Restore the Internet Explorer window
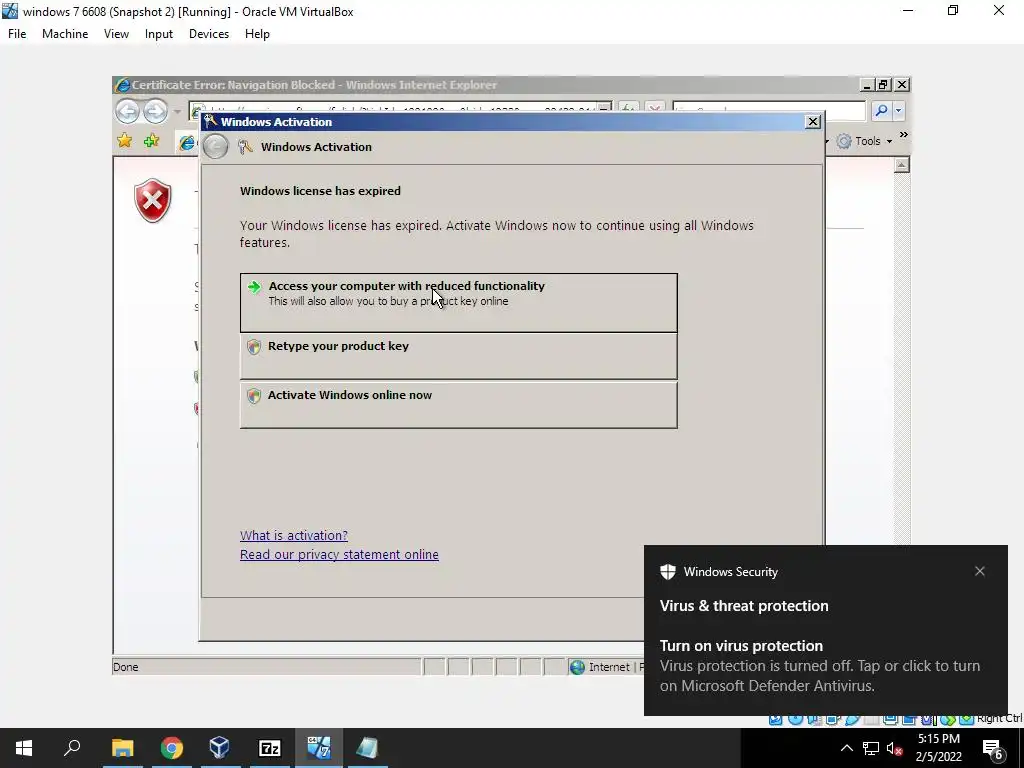Screen dimensions: 1024x768 click(884, 84)
